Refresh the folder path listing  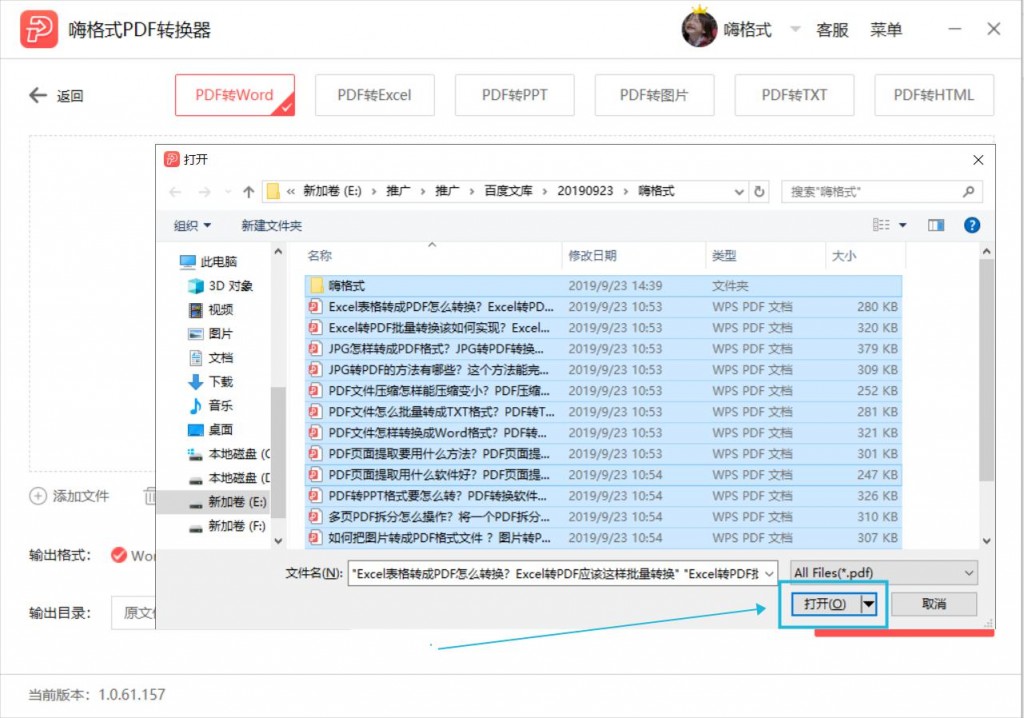pos(759,191)
